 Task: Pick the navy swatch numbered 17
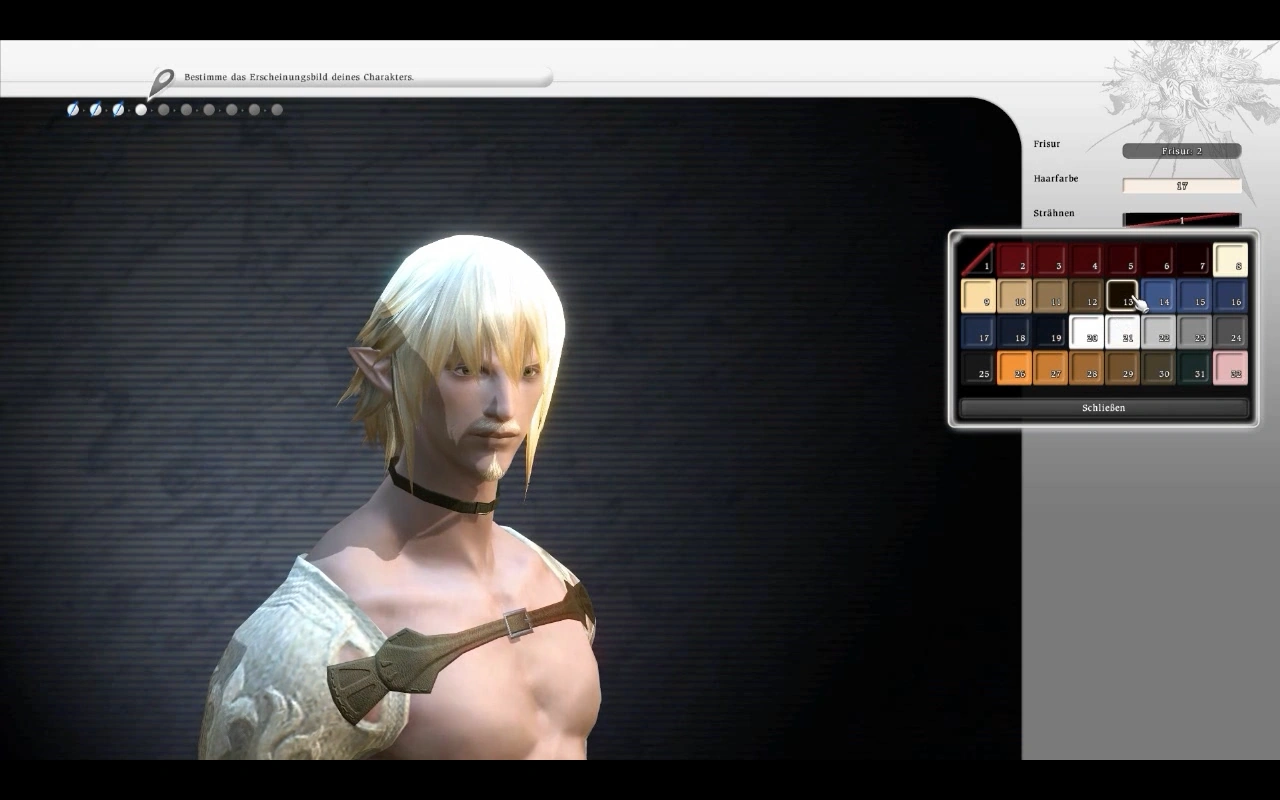pos(978,332)
